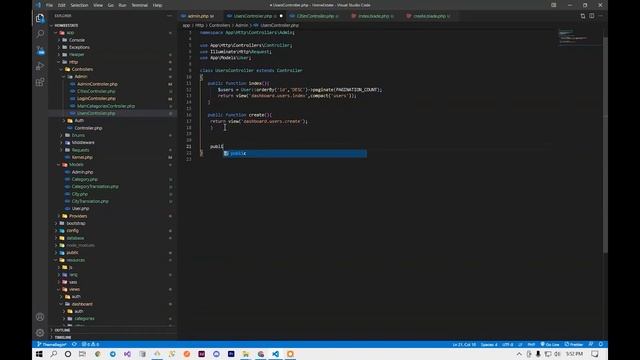
Task: Open CategoryTranslation.php in the explorer
Action: pos(95,187)
